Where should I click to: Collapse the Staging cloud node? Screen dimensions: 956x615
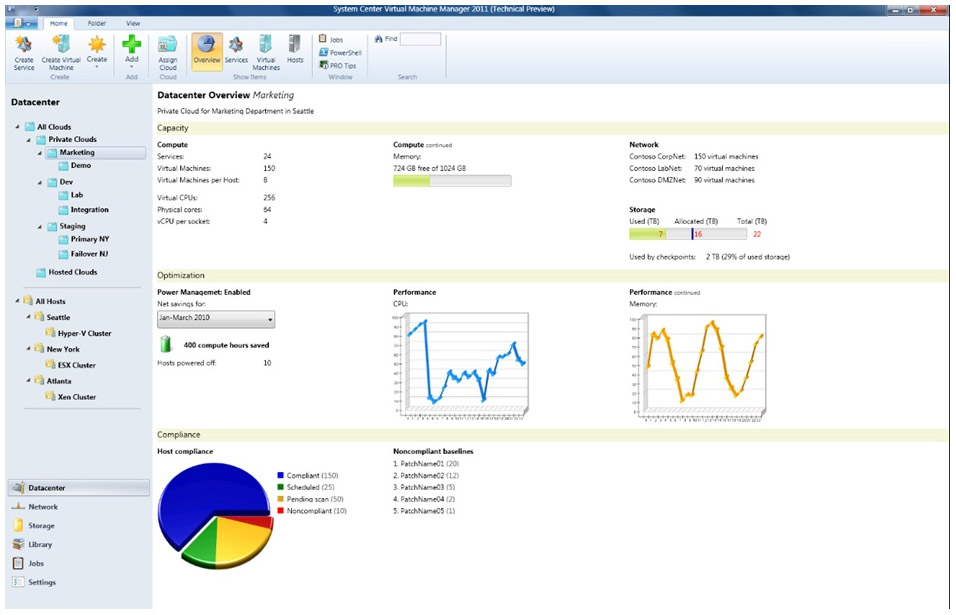click(40, 227)
